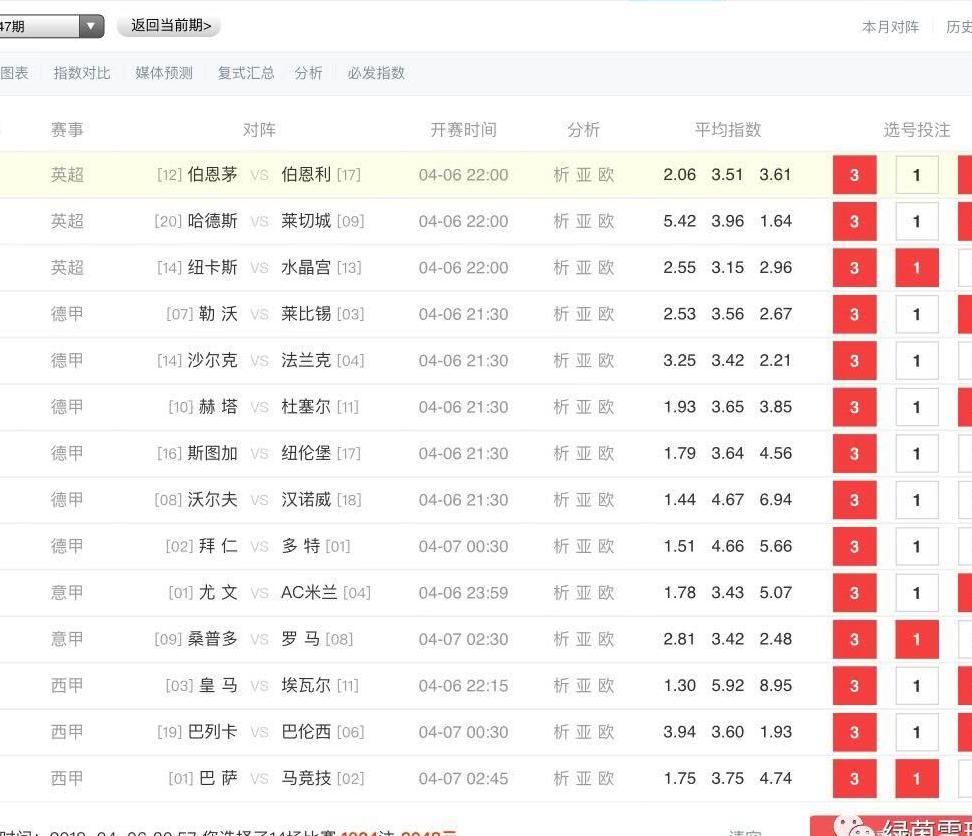Viewport: 972px width, 836px height.
Task: Select the 复式汇总 tab
Action: [245, 72]
